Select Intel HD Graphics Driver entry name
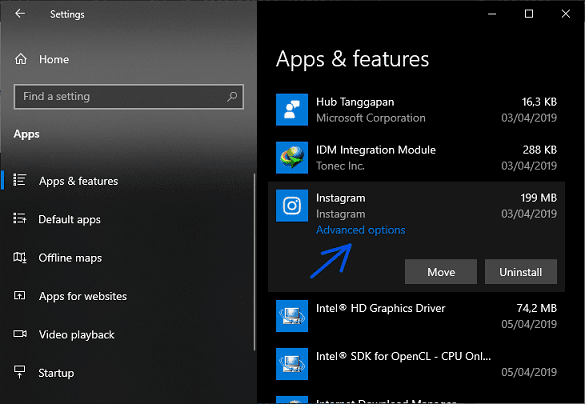 coord(381,309)
